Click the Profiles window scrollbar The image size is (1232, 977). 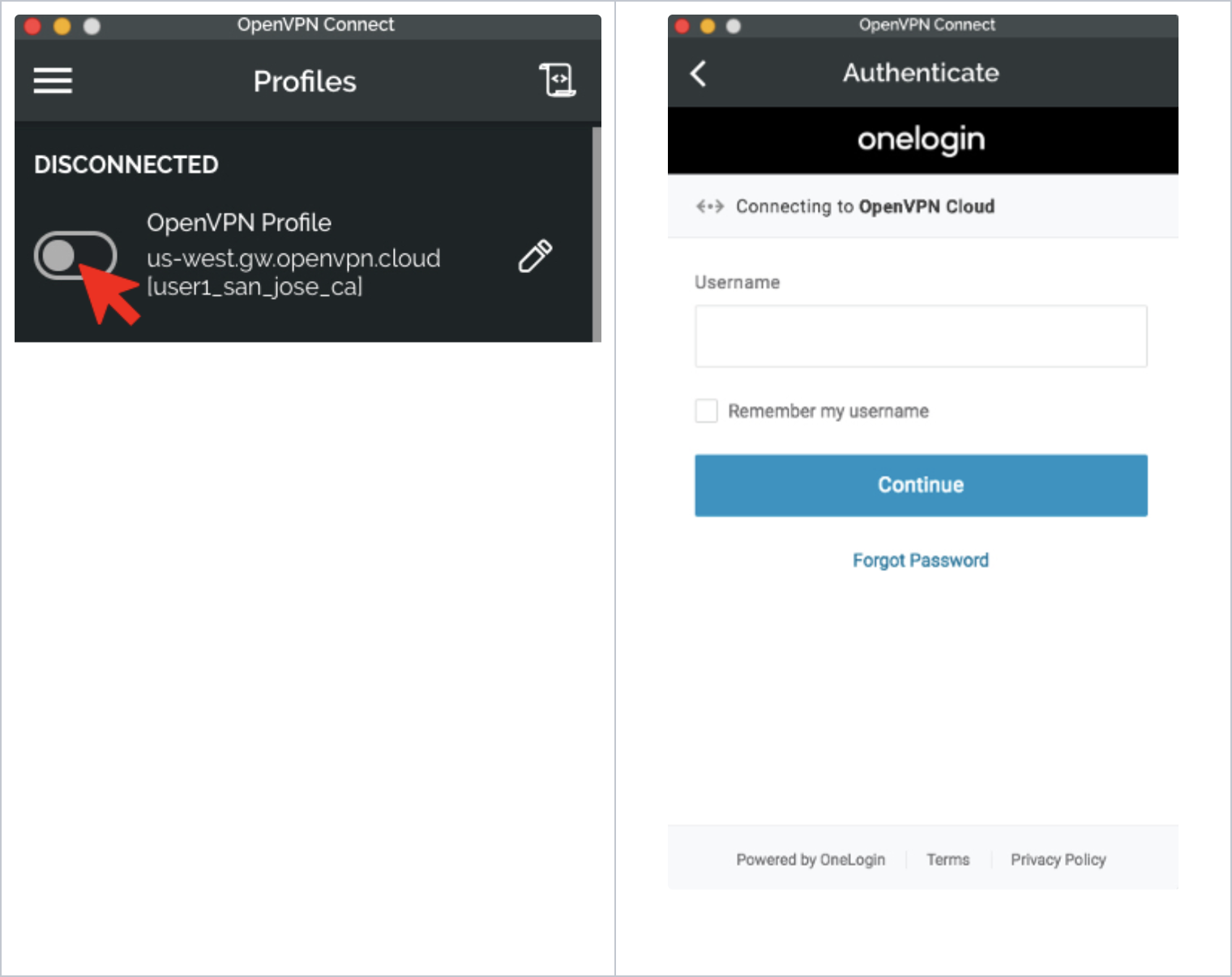(597, 233)
